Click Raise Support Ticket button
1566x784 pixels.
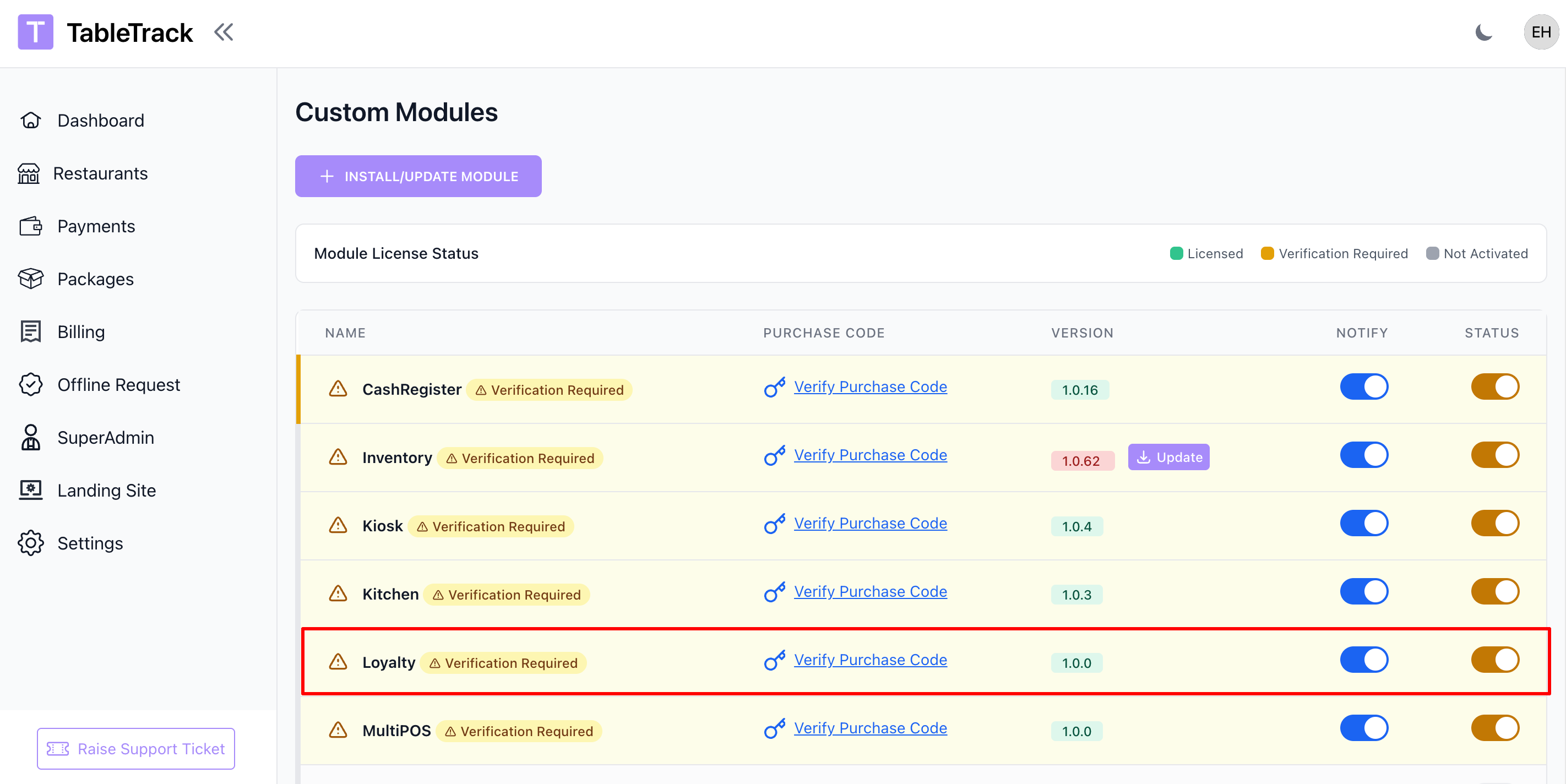(135, 749)
